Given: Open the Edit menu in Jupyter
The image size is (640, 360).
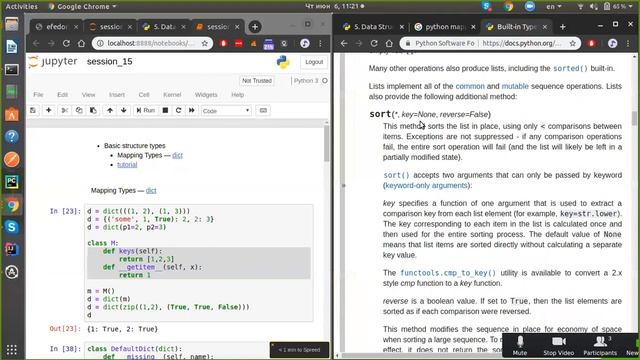Looking at the screenshot, I should pos(62,95).
